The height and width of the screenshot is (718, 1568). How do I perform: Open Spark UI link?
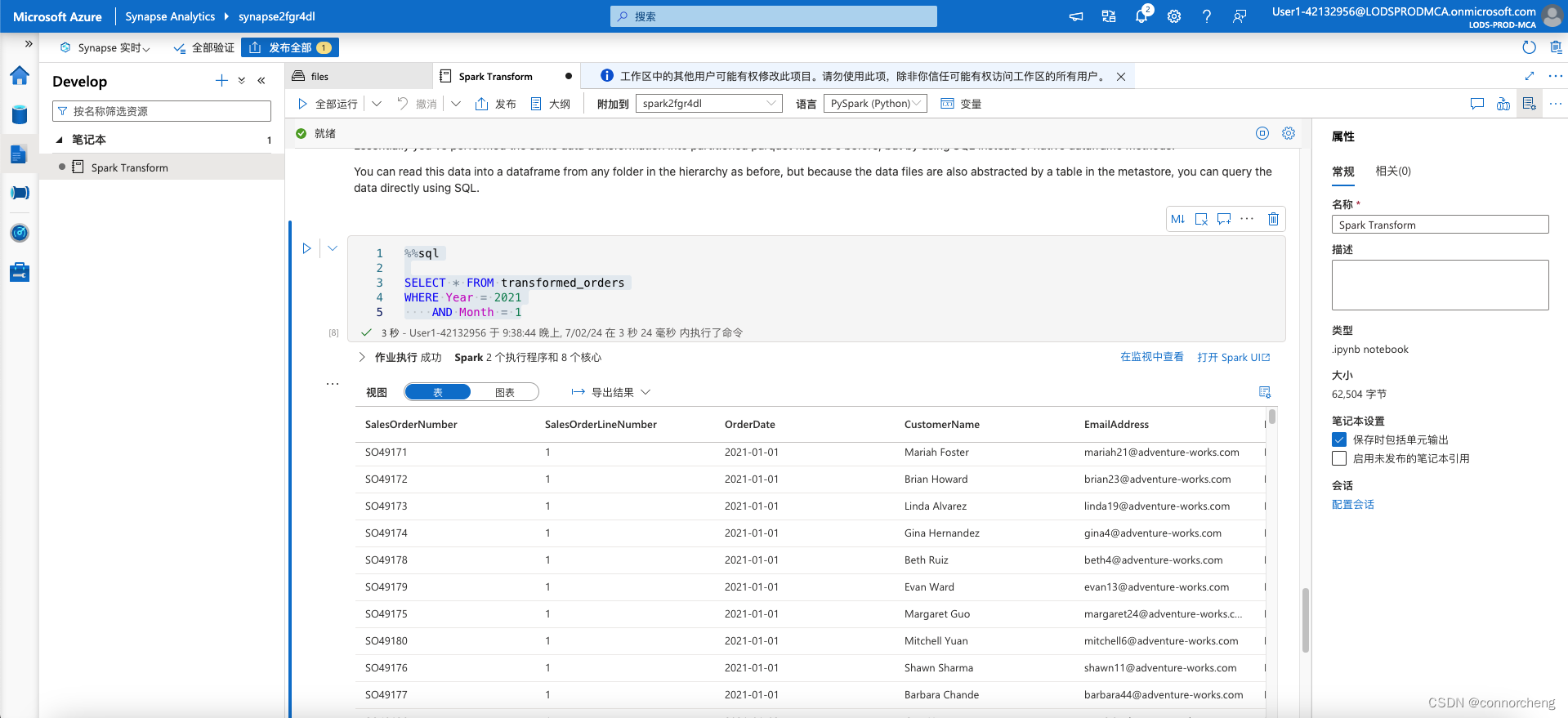(x=1234, y=357)
